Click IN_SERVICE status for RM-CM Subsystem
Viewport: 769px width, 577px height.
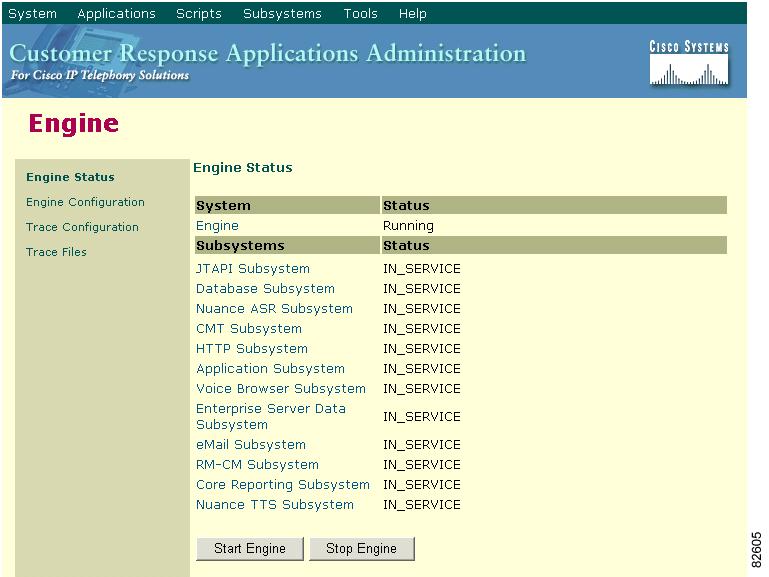click(421, 465)
